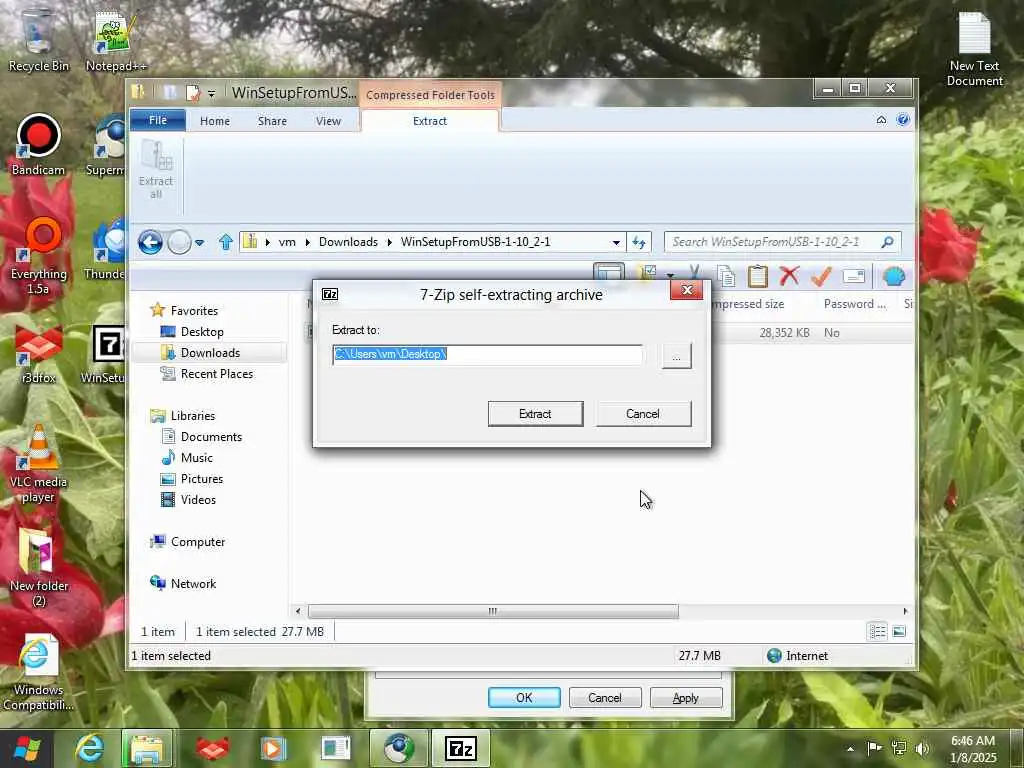Click the Properties card toolbar icon
Image resolution: width=1024 pixels, height=768 pixels.
coord(854,276)
